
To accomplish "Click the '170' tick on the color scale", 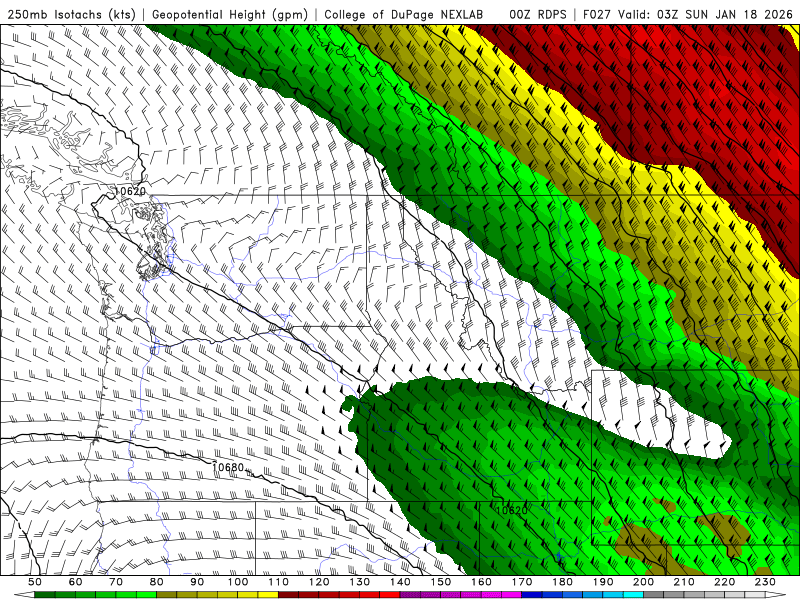I will (x=522, y=582).
